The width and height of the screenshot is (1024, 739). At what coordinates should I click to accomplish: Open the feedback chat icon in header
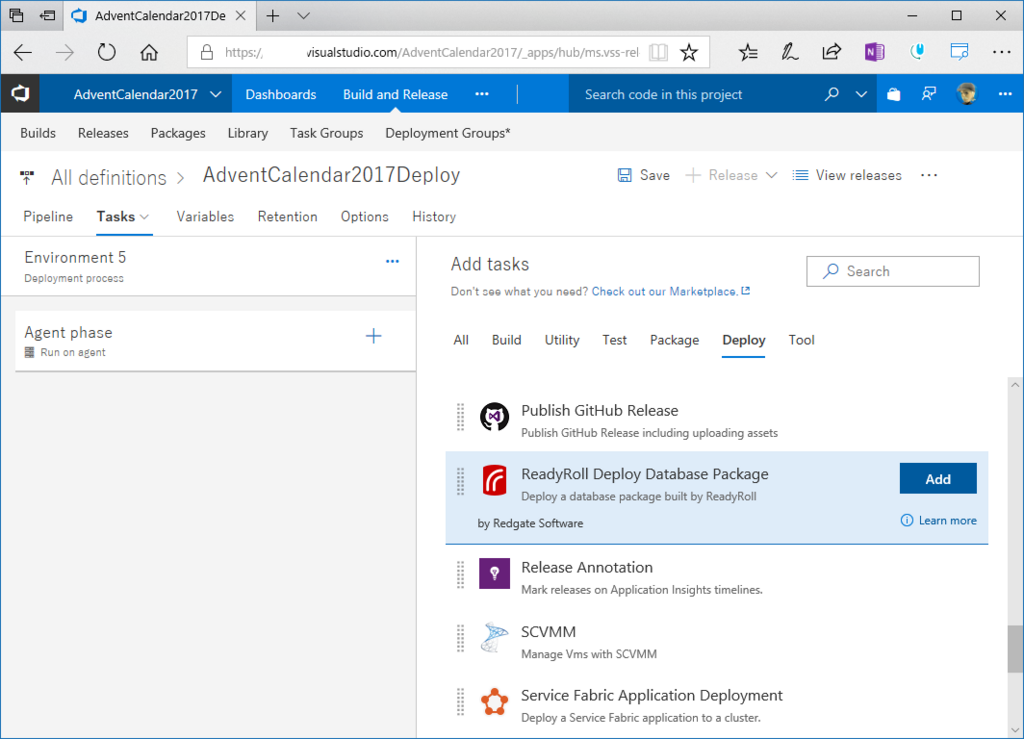(x=929, y=94)
